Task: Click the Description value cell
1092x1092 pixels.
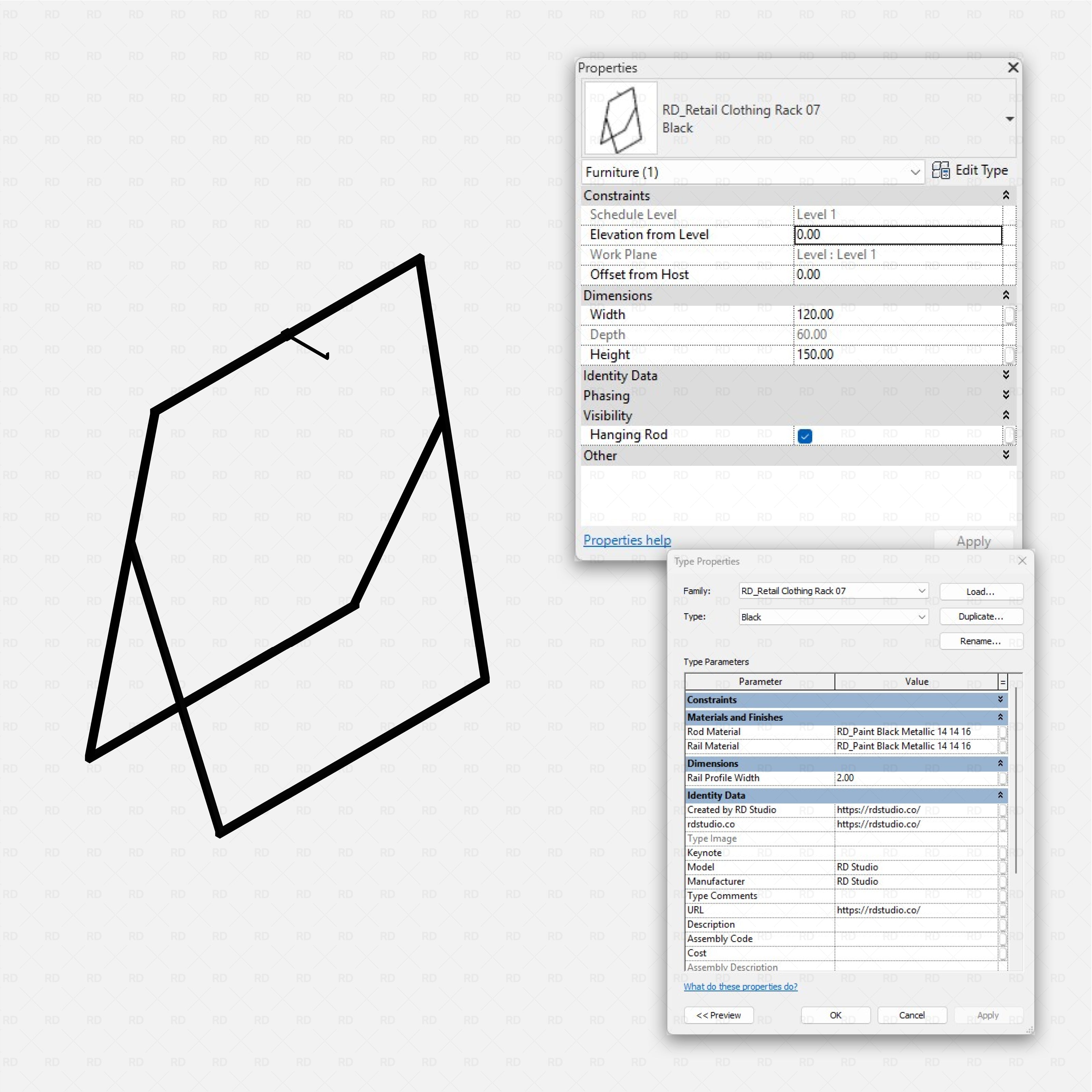Action: click(x=916, y=924)
